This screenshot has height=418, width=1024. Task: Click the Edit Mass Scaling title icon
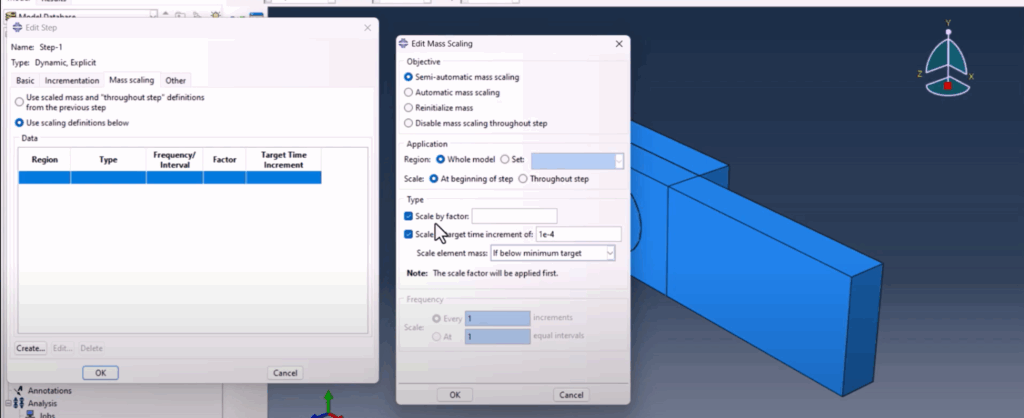click(x=404, y=44)
